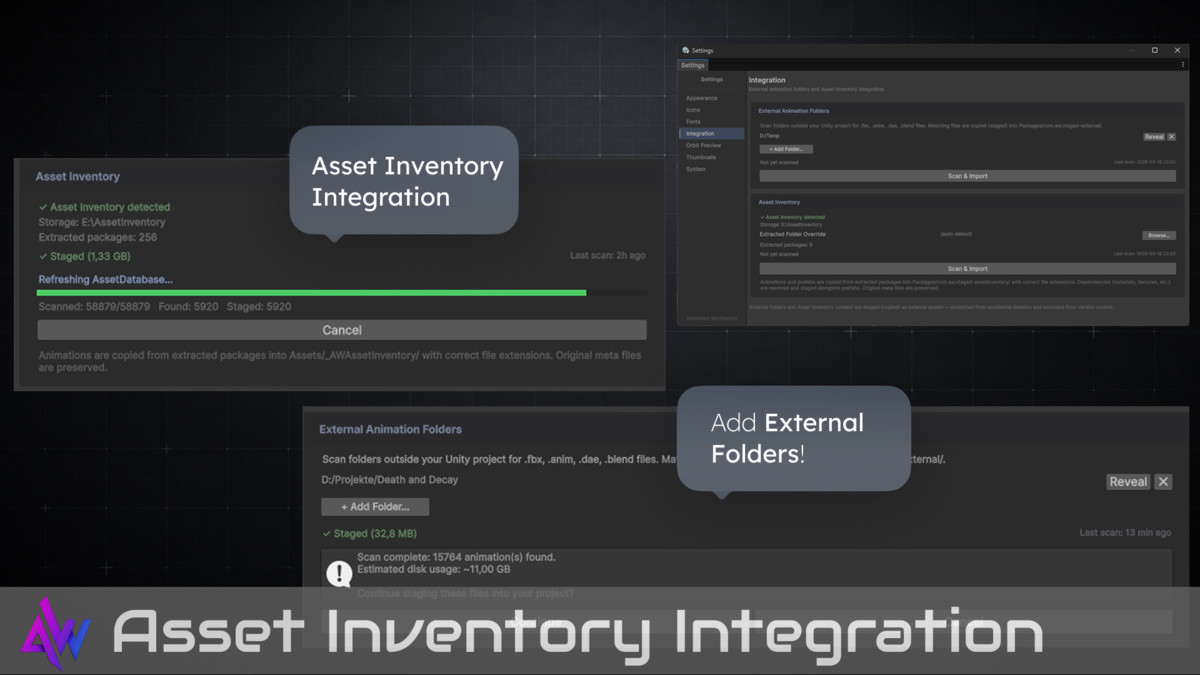
Task: Click 'External Animation Folders' heading in Settings window
Action: pos(794,111)
